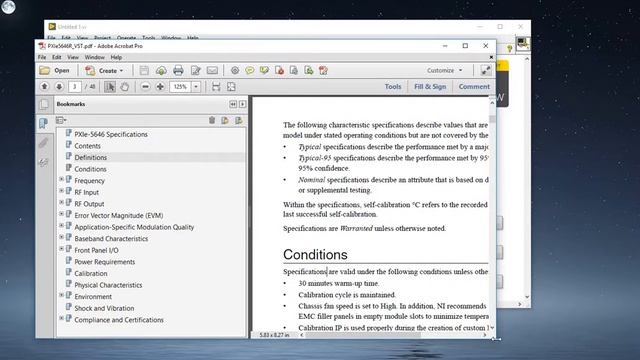Screen dimensions: 640x360
Task: Click the red badge page icon in toolbar
Action: (x=279, y=71)
